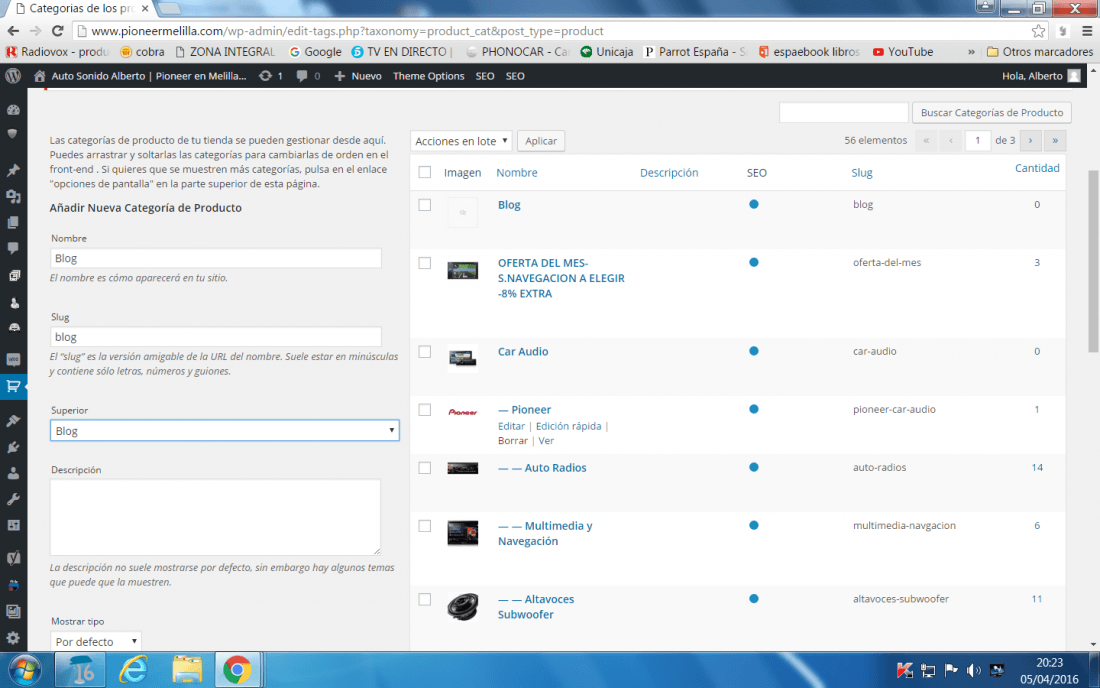This screenshot has width=1100, height=688.
Task: Open the Acciones en lote dropdown
Action: [461, 141]
